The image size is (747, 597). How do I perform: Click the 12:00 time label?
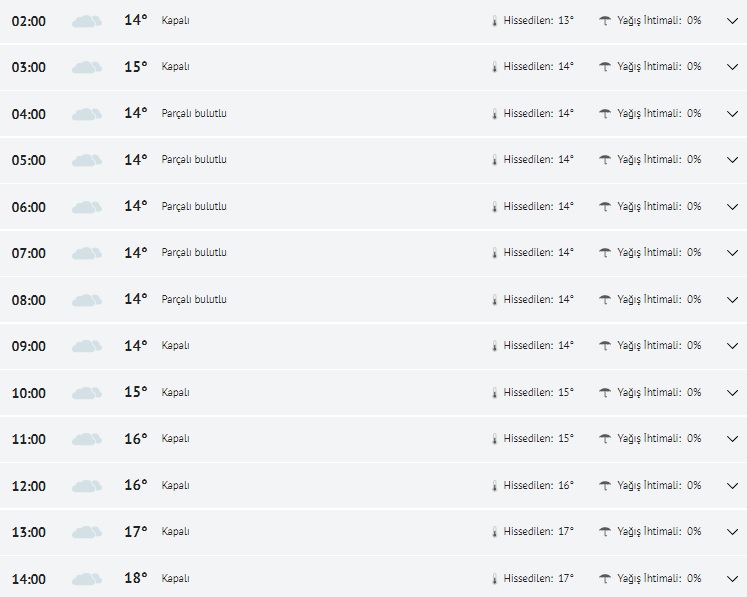[29, 486]
